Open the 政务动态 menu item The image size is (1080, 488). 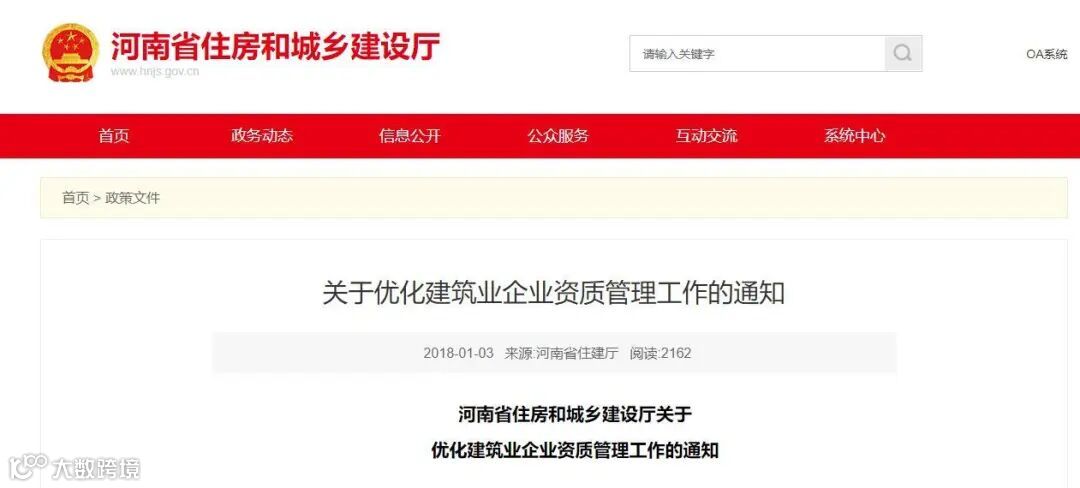(x=262, y=136)
